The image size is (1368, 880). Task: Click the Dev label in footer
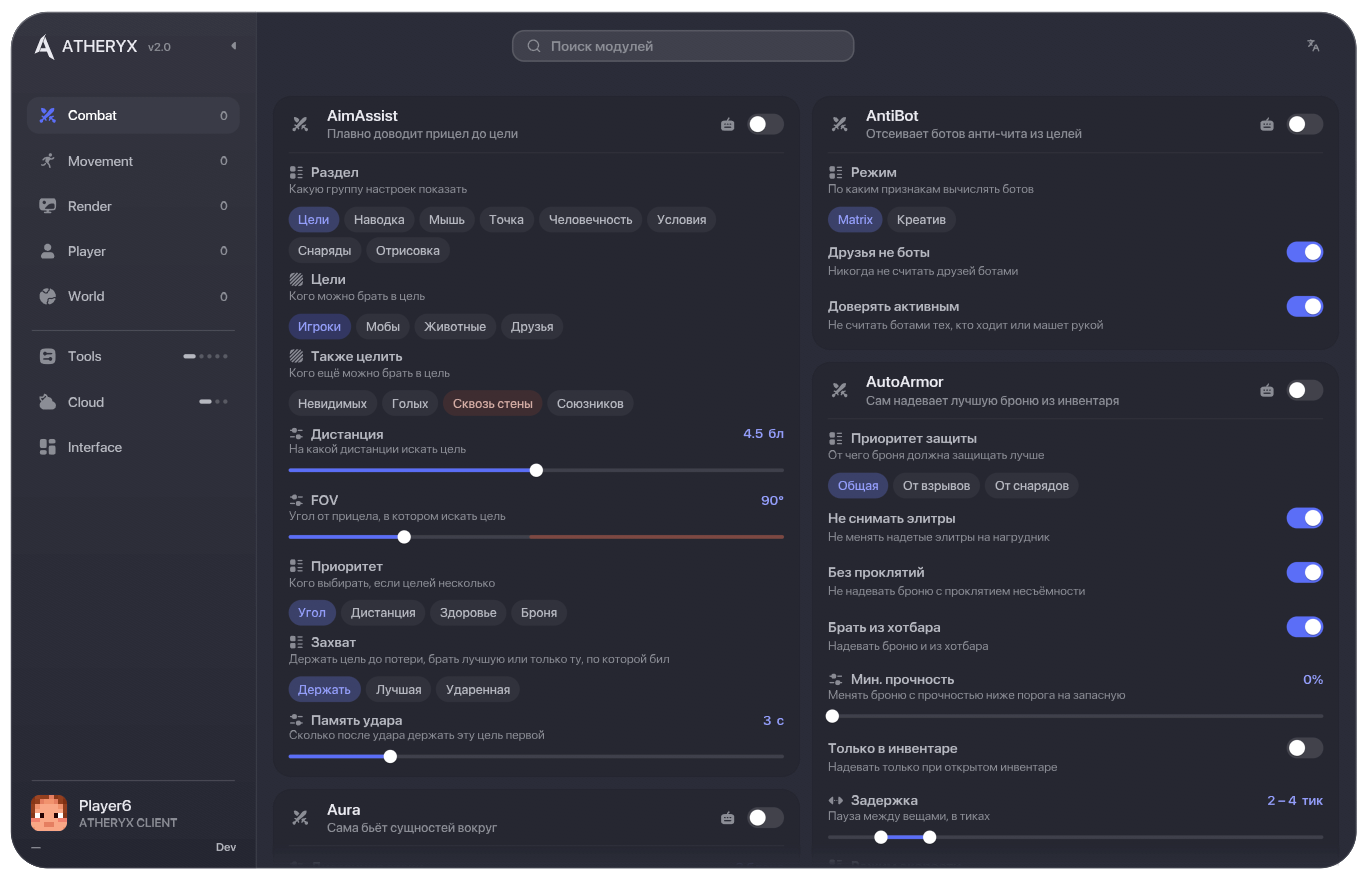coord(226,848)
